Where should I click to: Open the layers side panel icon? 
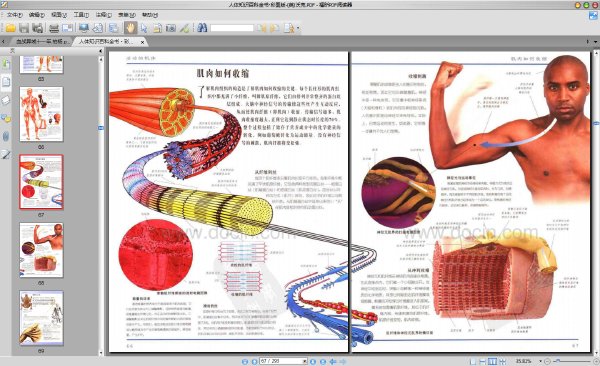[6, 100]
